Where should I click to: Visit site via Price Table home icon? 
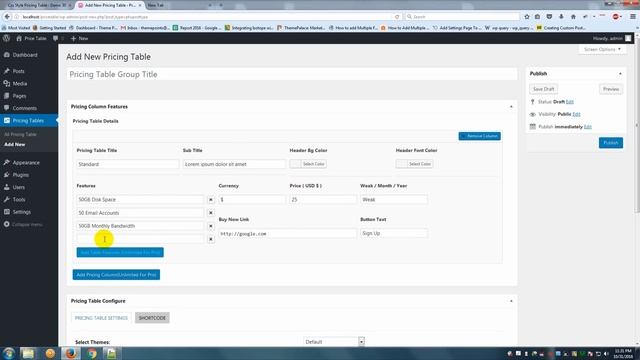tap(31, 38)
